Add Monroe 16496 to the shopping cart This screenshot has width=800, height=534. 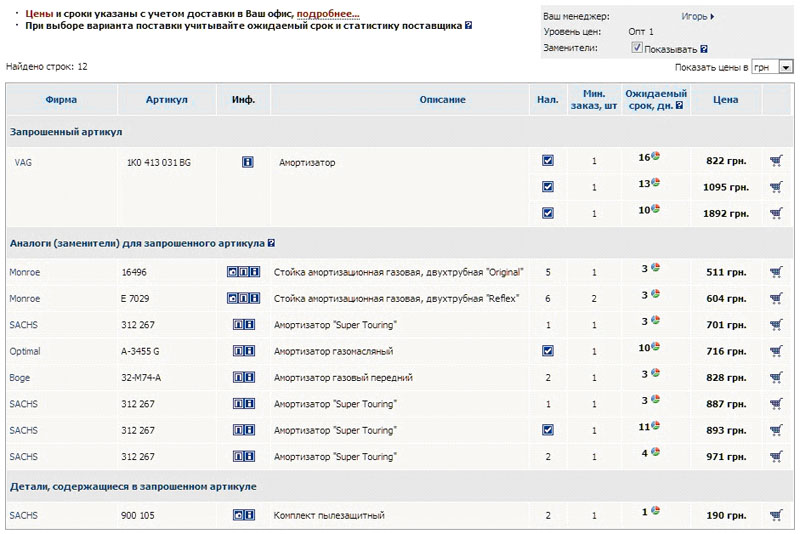[x=776, y=271]
